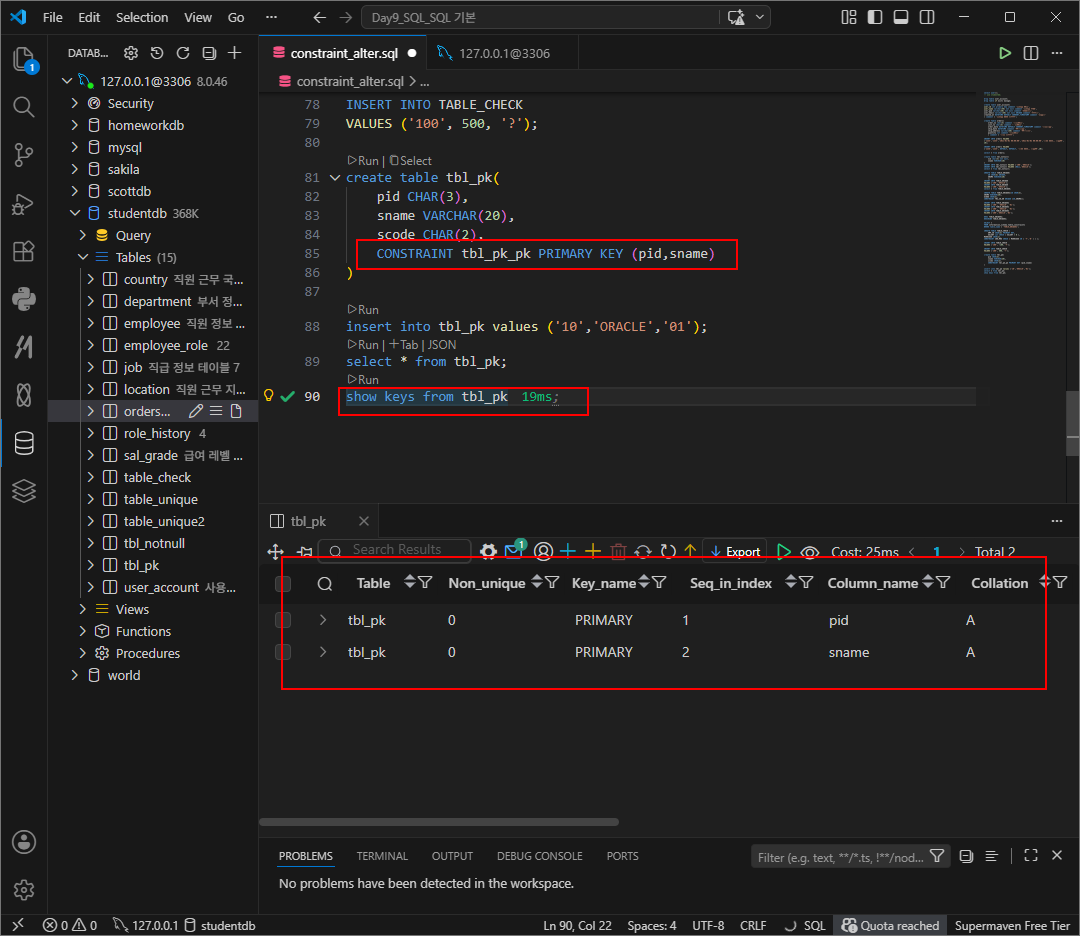The width and height of the screenshot is (1080, 936).
Task: Click the problems filter input field
Action: [x=849, y=857]
